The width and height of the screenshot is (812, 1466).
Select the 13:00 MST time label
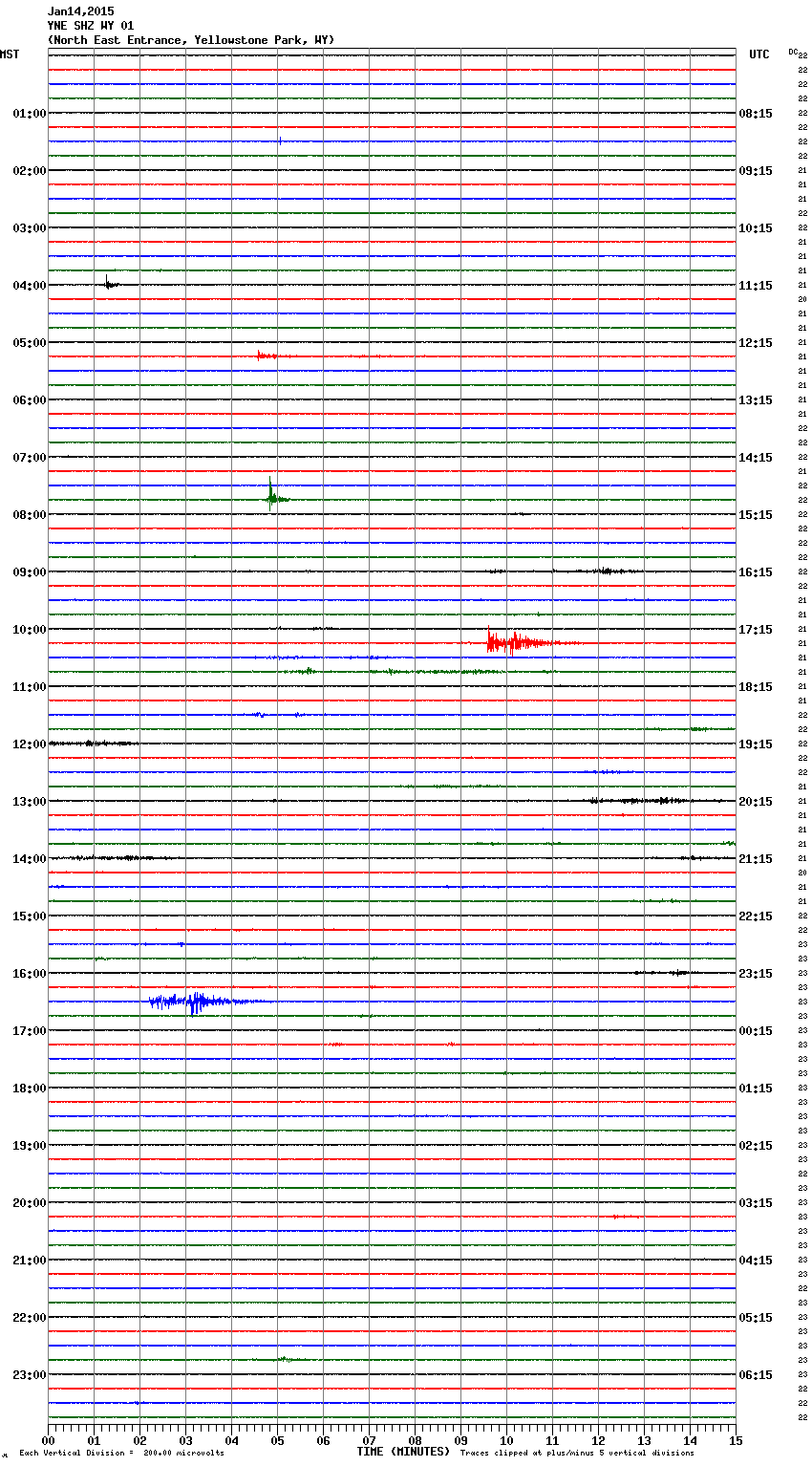coord(29,802)
